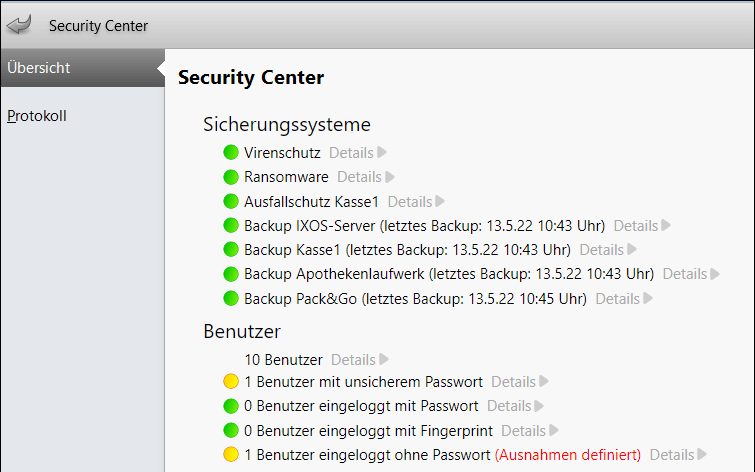Click yellow dot for eingeloggt ohne Passwort
The image size is (755, 472).
pos(231,454)
